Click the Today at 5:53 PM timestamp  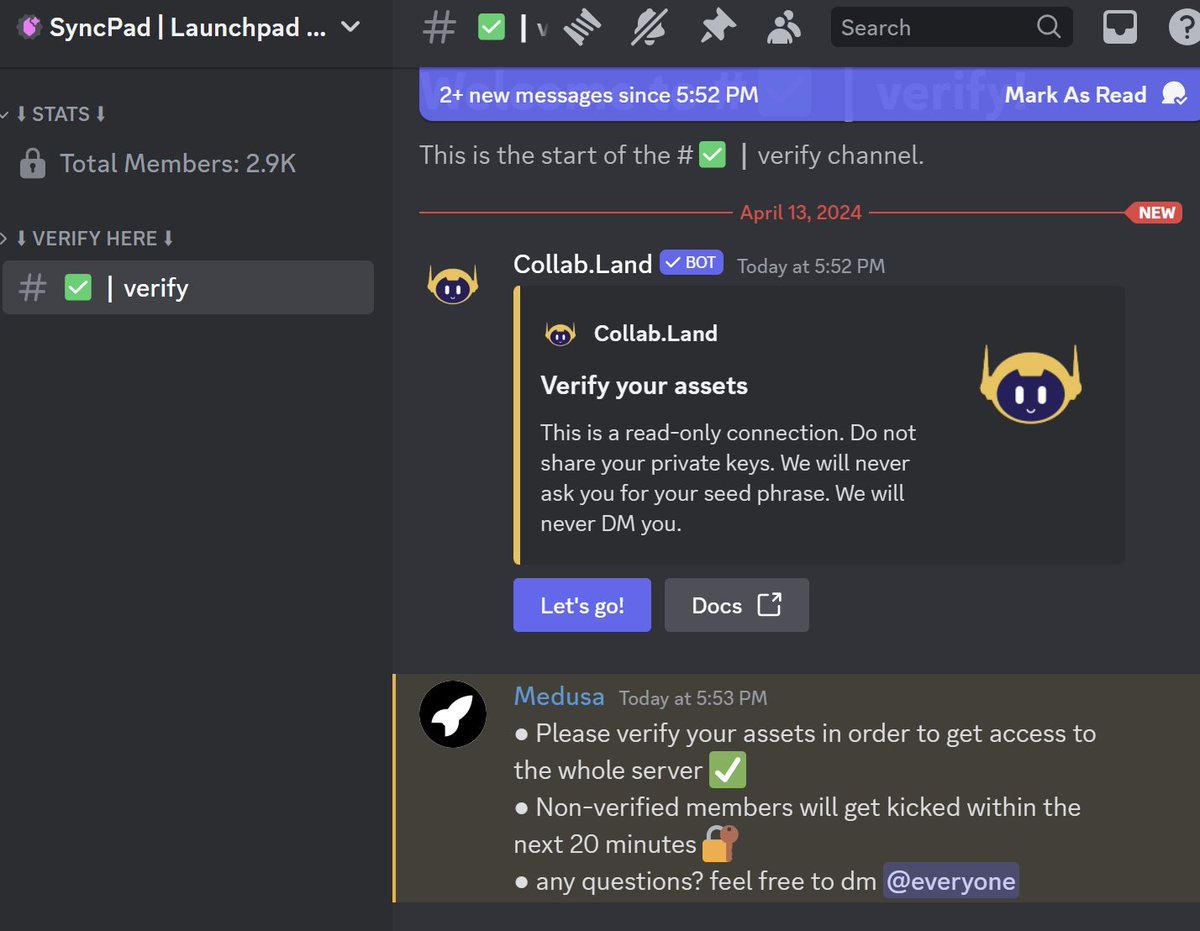693,698
